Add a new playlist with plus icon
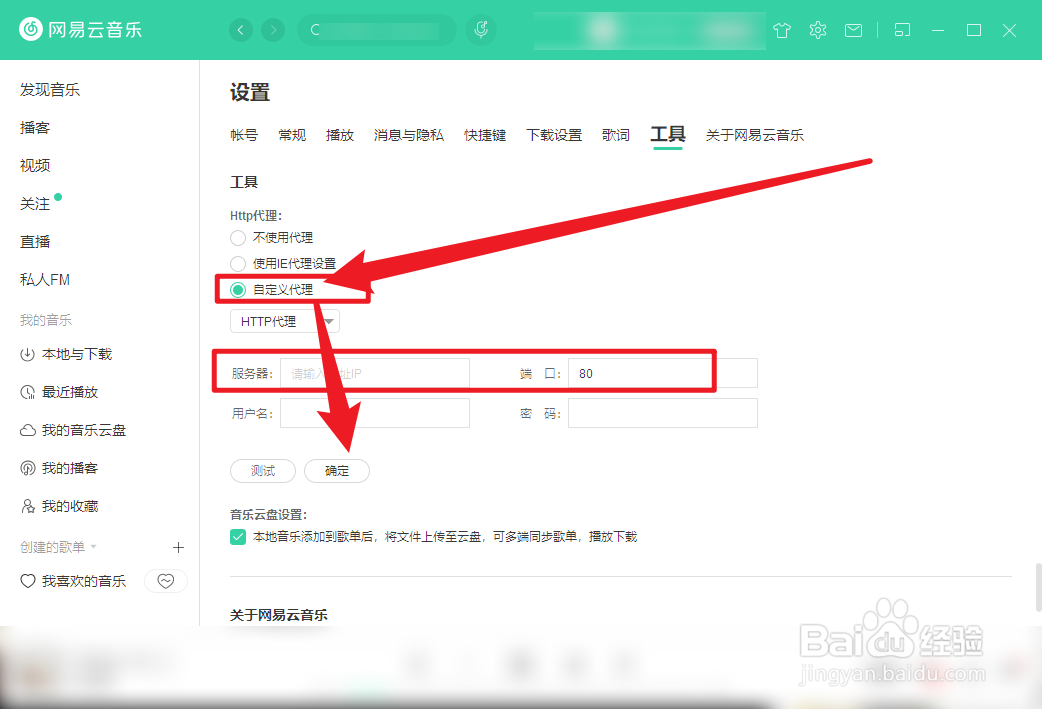 point(178,548)
